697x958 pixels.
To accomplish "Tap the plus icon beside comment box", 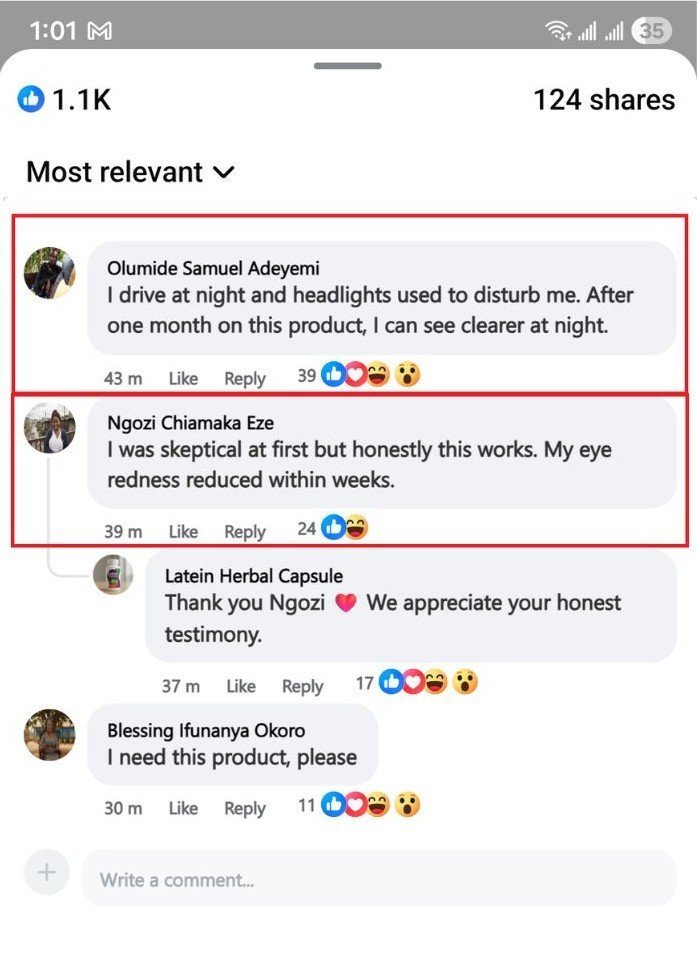I will coord(46,873).
